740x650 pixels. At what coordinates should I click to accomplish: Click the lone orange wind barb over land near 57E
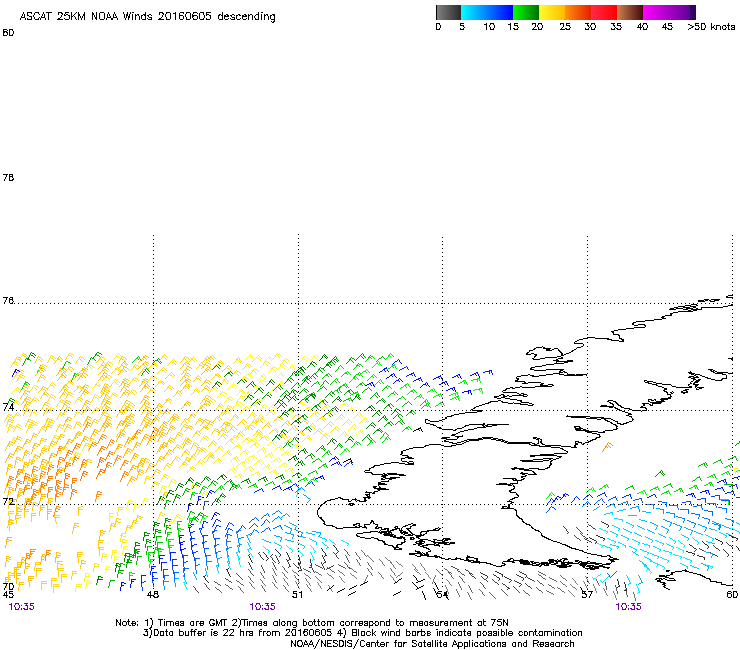(x=607, y=447)
